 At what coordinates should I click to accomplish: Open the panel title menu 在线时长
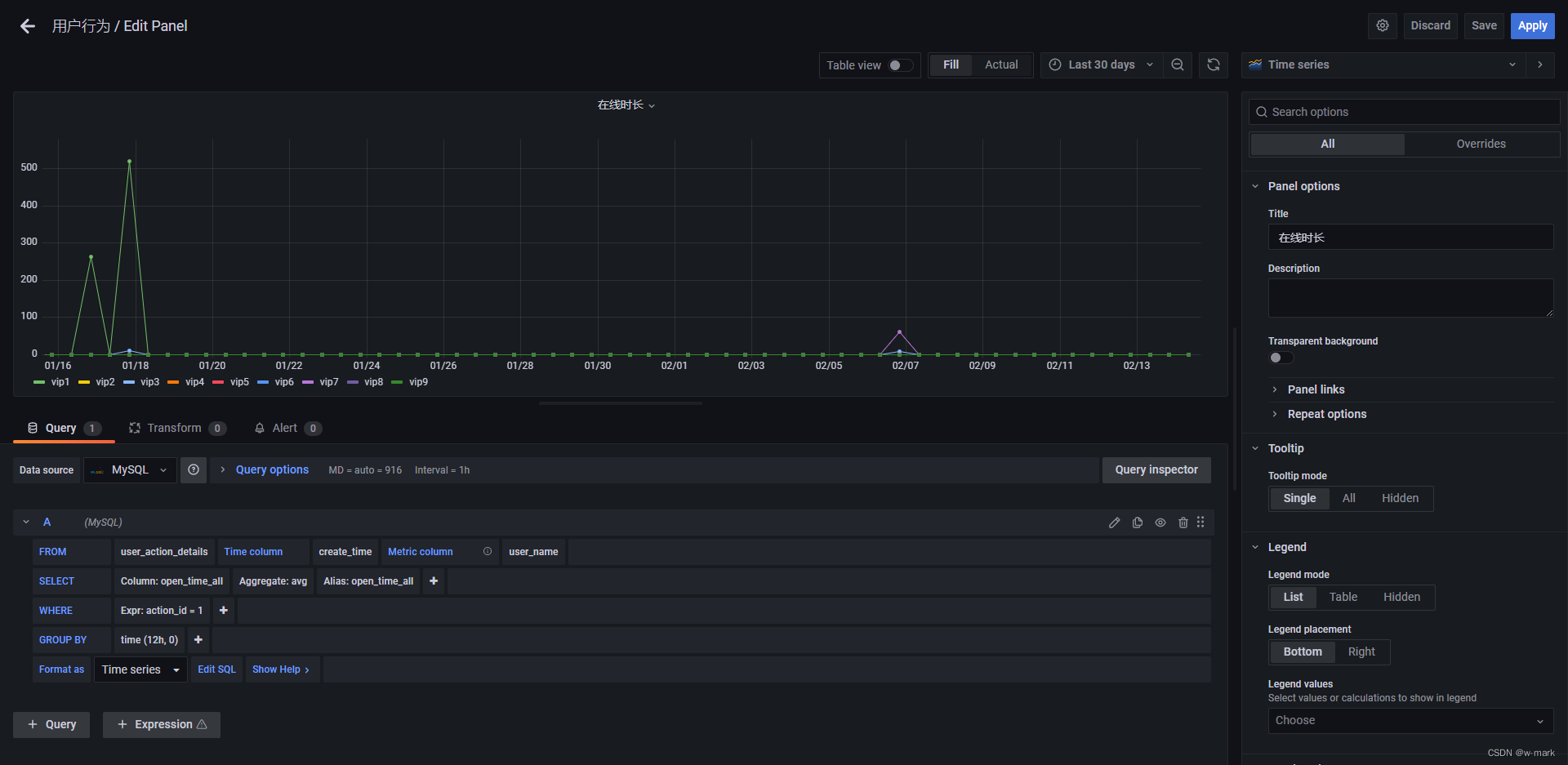click(x=626, y=105)
